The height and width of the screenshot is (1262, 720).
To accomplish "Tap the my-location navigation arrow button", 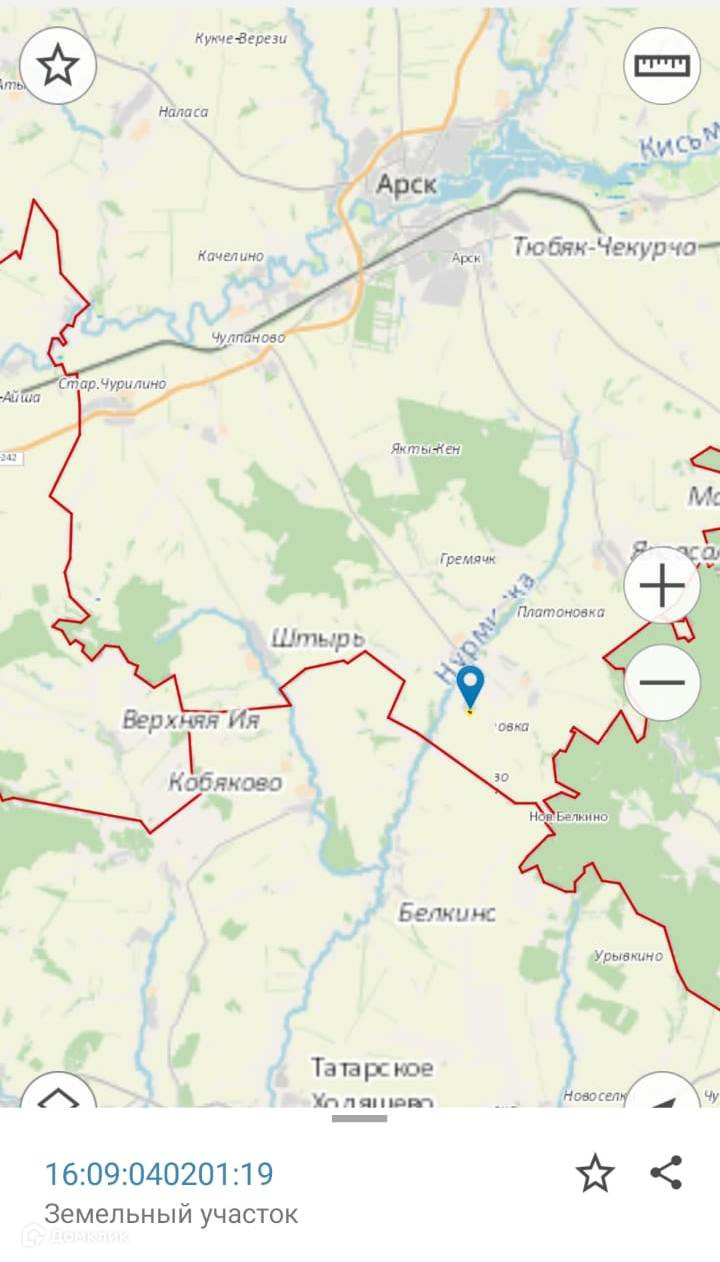I will coord(662,1090).
